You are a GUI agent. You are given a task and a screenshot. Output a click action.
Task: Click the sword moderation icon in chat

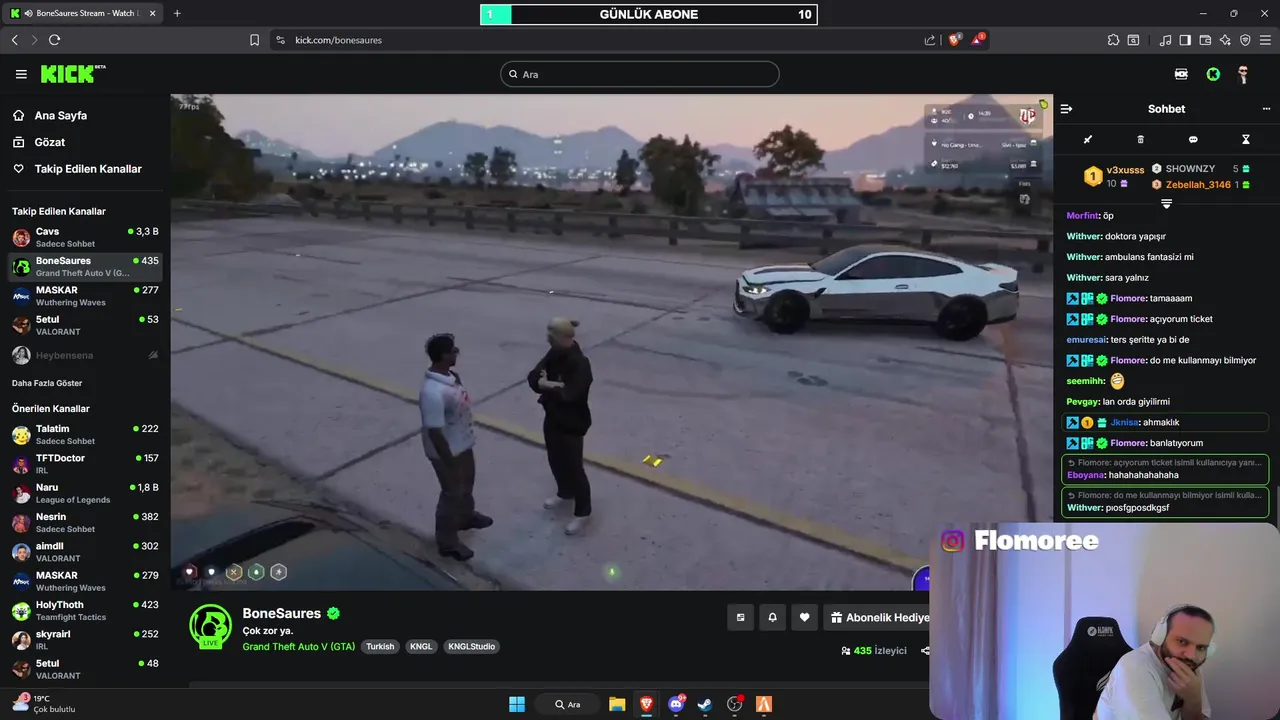(1088, 139)
